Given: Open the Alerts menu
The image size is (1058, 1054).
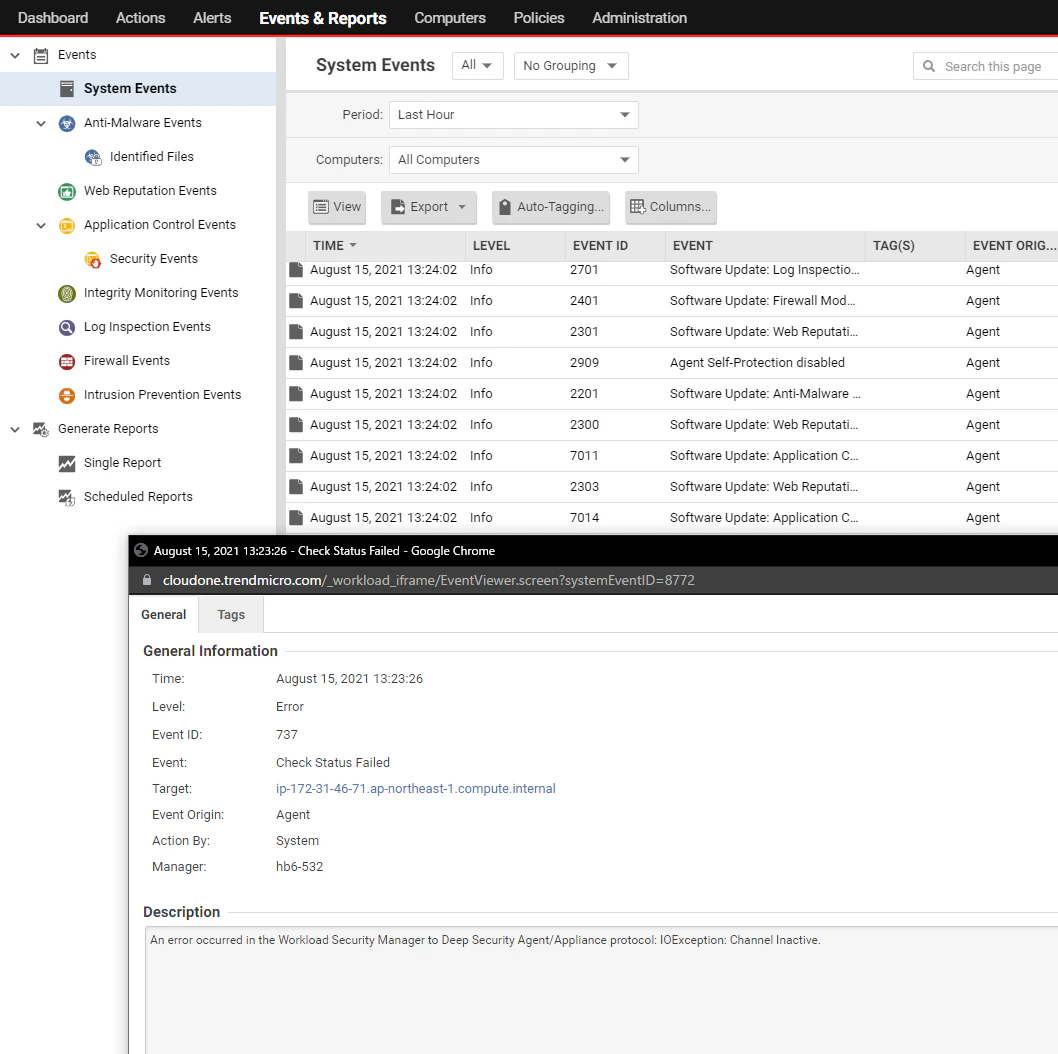Looking at the screenshot, I should coord(212,18).
